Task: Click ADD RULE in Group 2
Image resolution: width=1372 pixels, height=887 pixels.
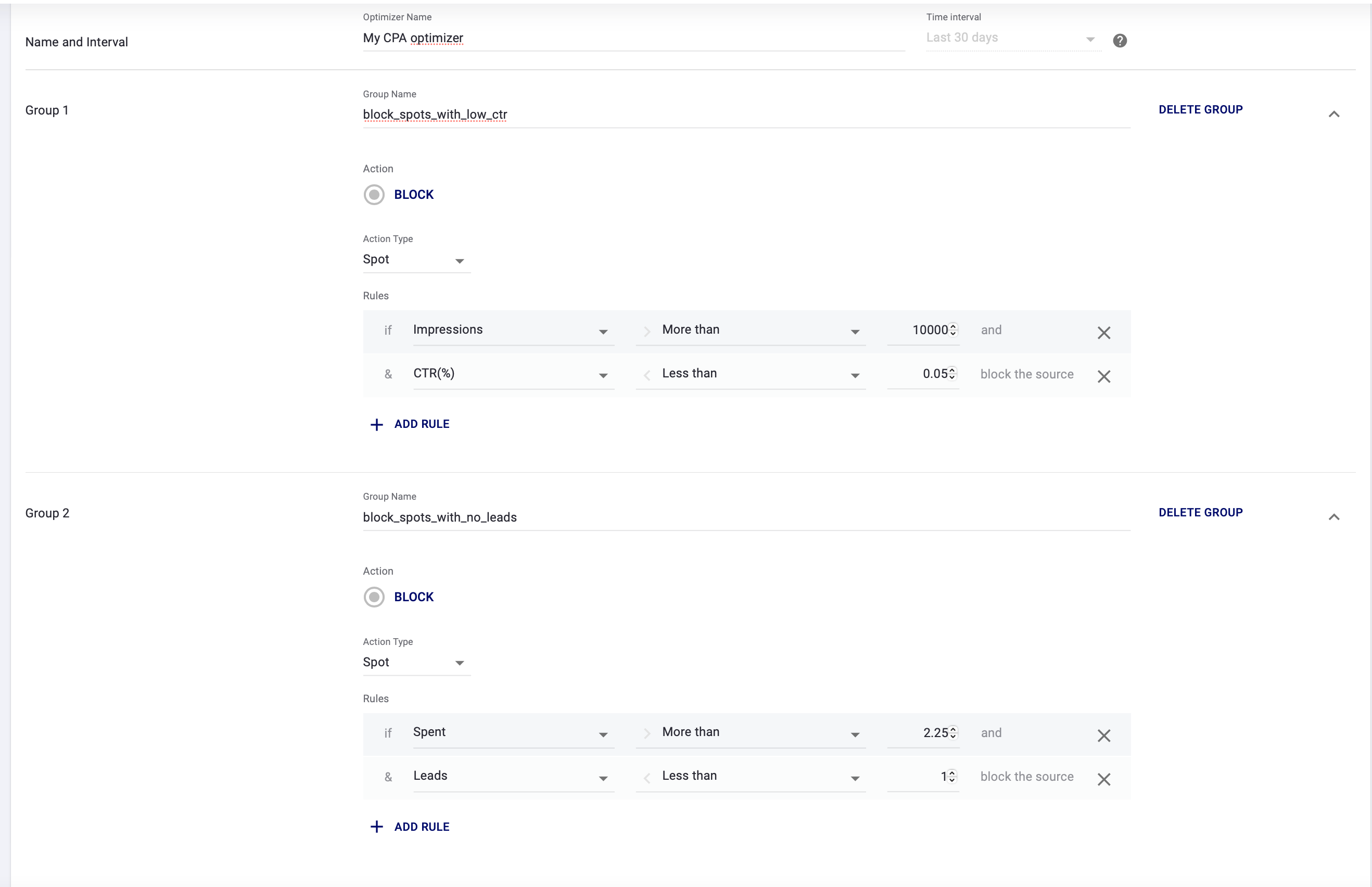Action: [x=409, y=827]
